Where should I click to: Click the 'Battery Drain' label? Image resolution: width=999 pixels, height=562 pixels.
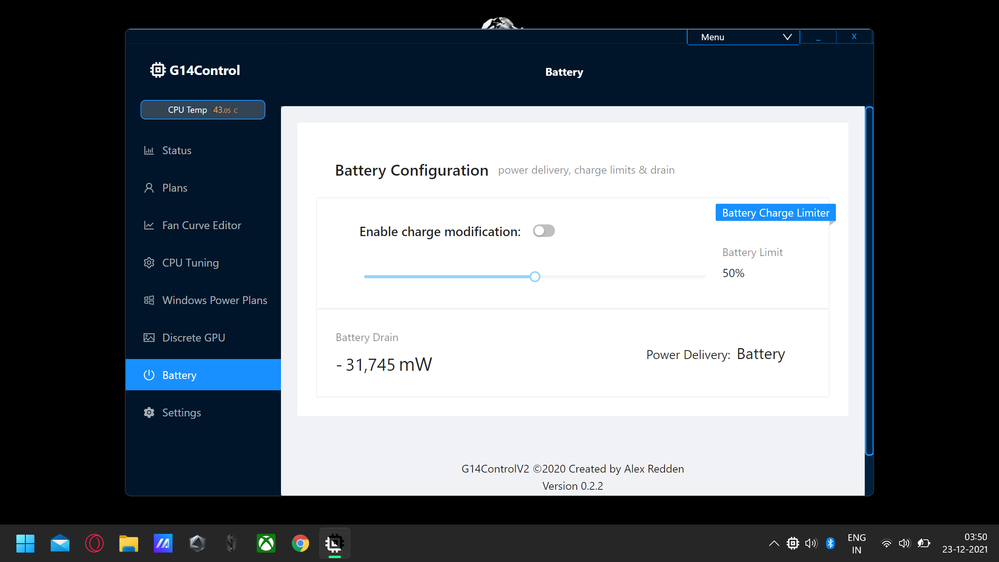pos(367,338)
